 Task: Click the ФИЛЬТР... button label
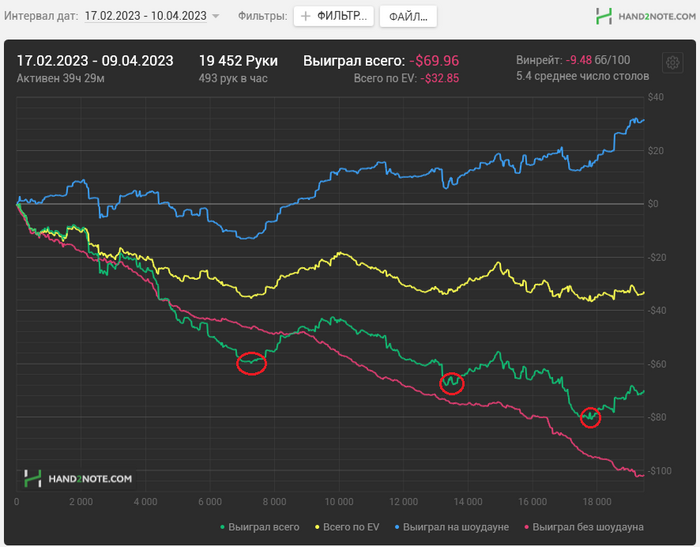pos(342,16)
